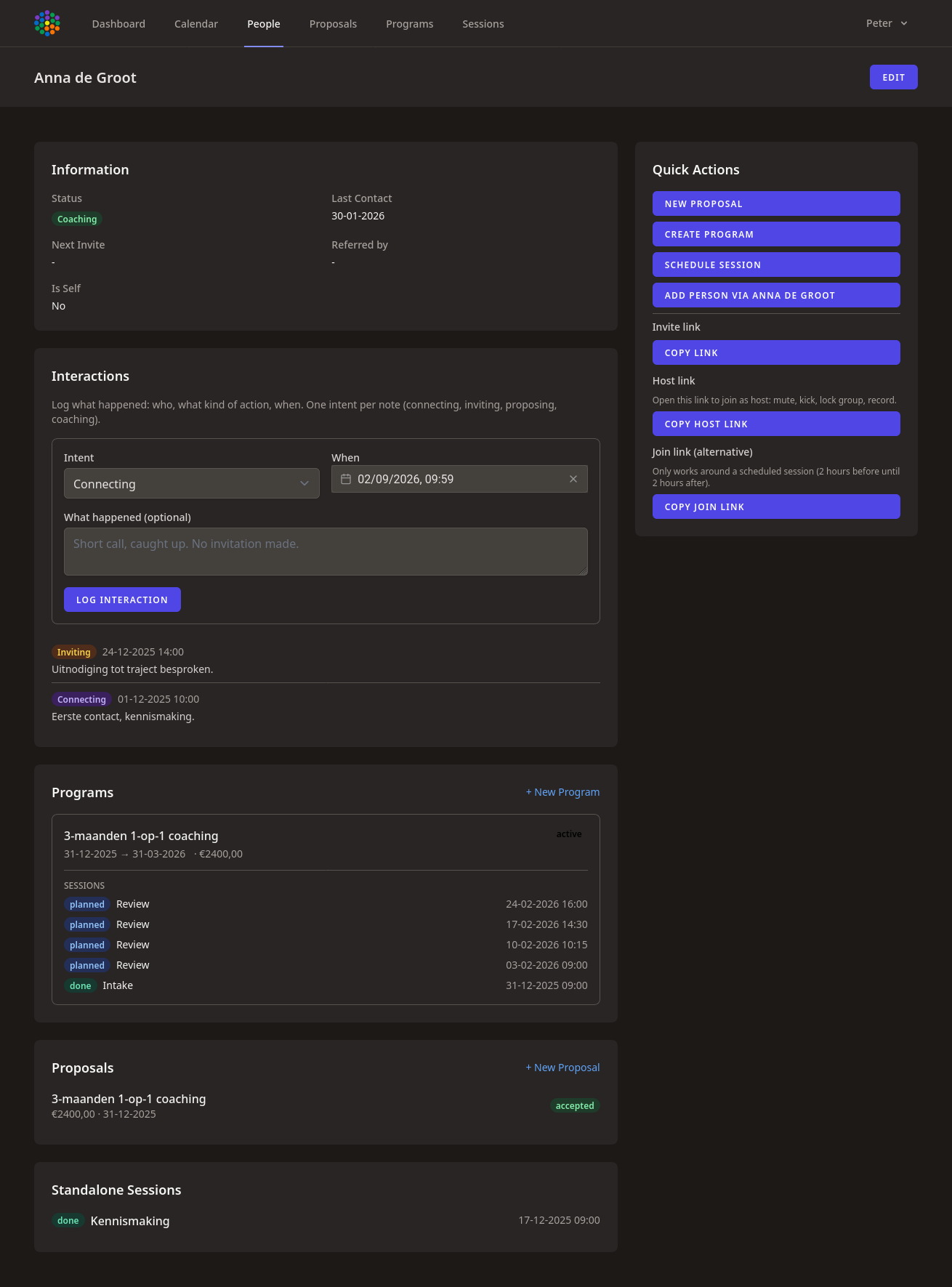Image resolution: width=952 pixels, height=1287 pixels.
Task: Click the Create Program button
Action: [775, 234]
